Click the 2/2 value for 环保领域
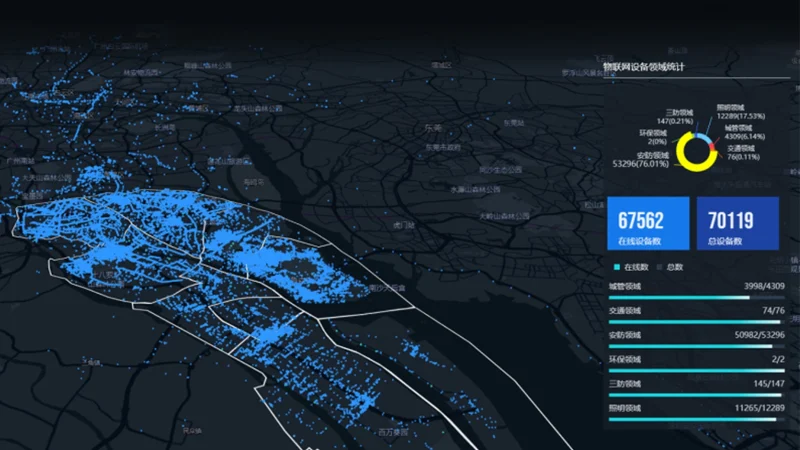The height and width of the screenshot is (450, 800). coord(778,359)
